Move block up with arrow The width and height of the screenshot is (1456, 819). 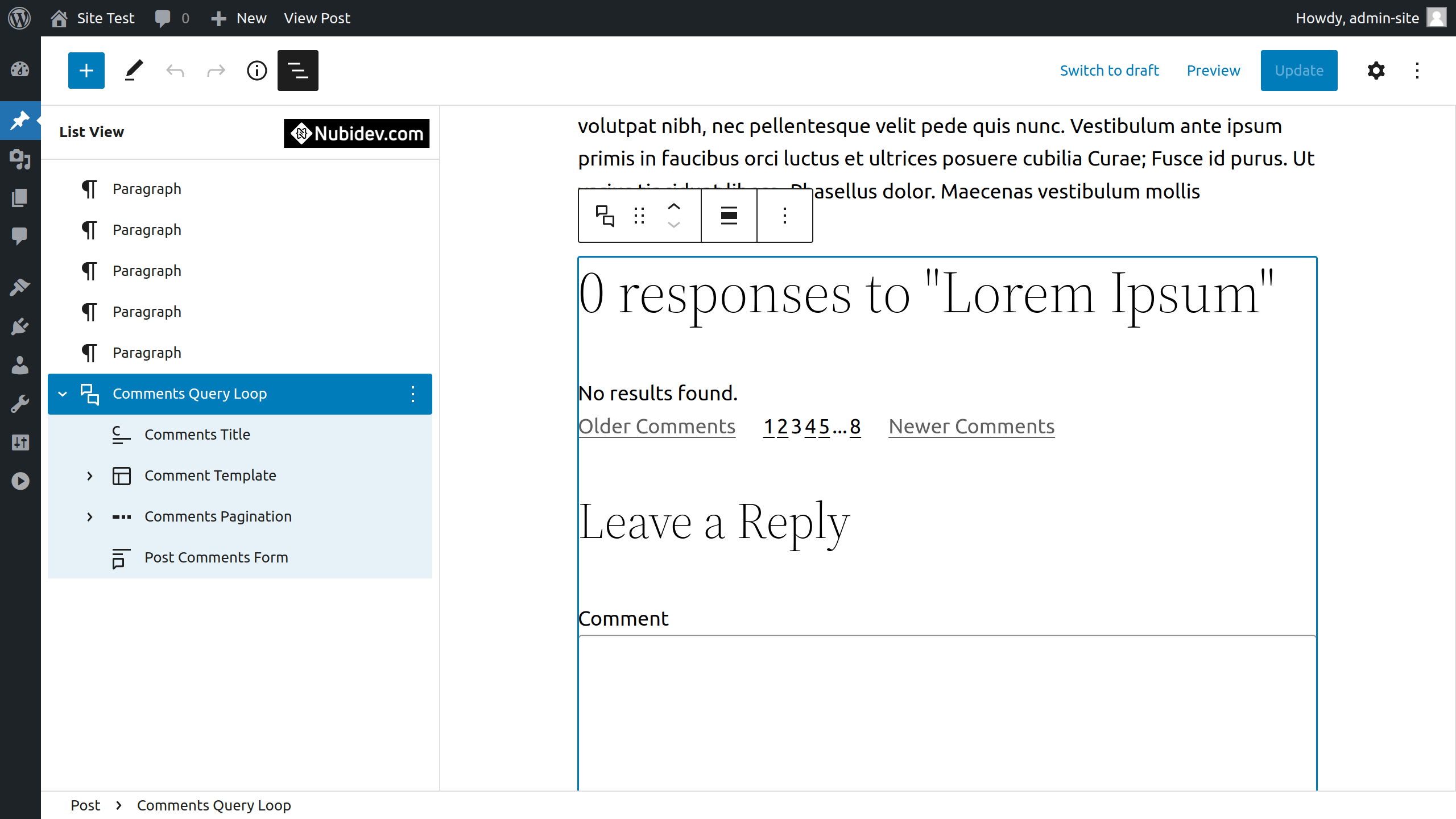point(674,207)
